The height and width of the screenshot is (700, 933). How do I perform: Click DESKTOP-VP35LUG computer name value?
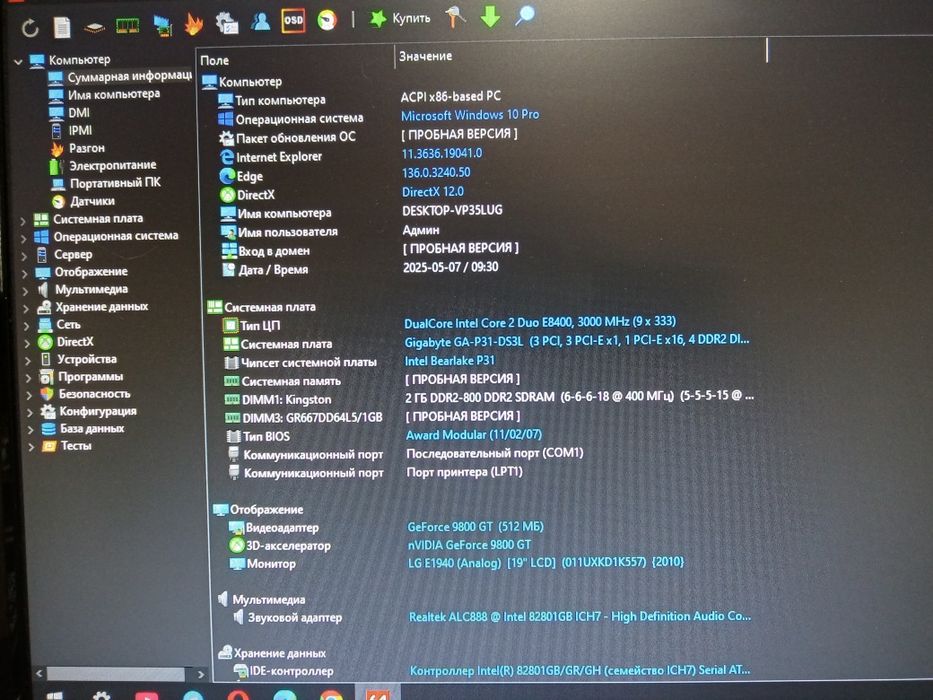(452, 210)
